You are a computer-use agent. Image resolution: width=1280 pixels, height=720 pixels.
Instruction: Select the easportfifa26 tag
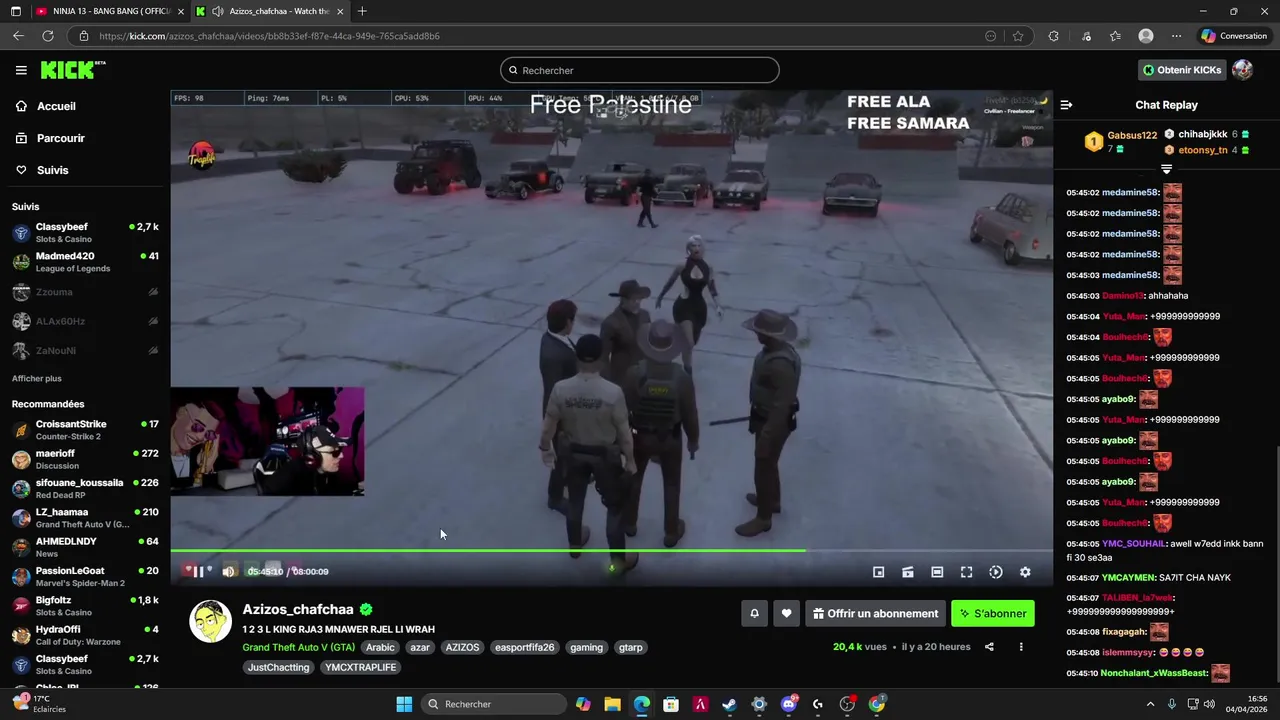pos(524,647)
